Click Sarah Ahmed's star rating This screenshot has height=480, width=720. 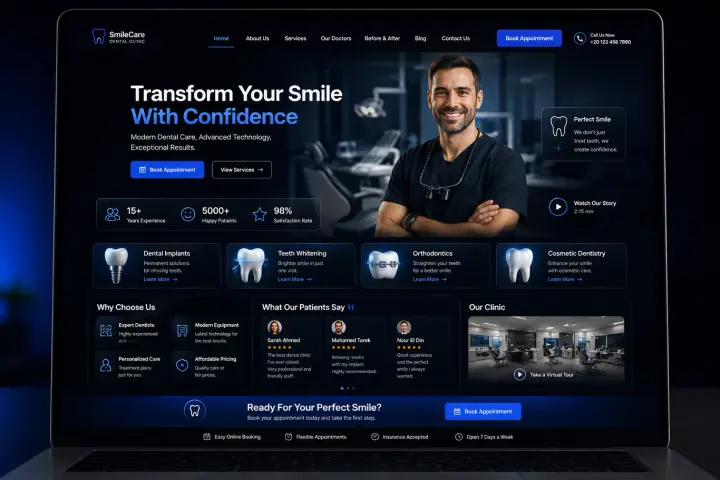[x=280, y=348]
